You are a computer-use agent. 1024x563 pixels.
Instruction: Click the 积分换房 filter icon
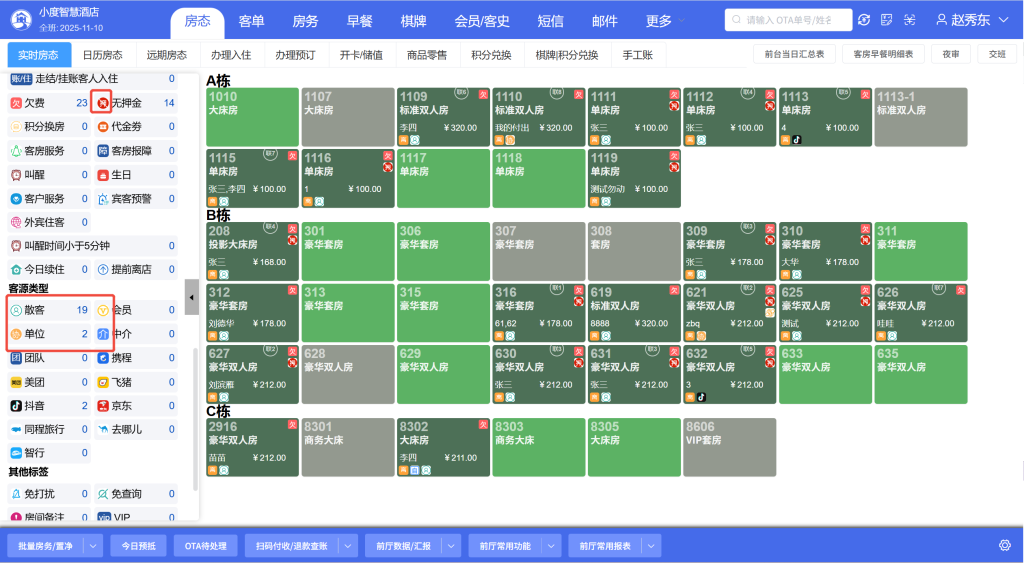click(x=16, y=127)
